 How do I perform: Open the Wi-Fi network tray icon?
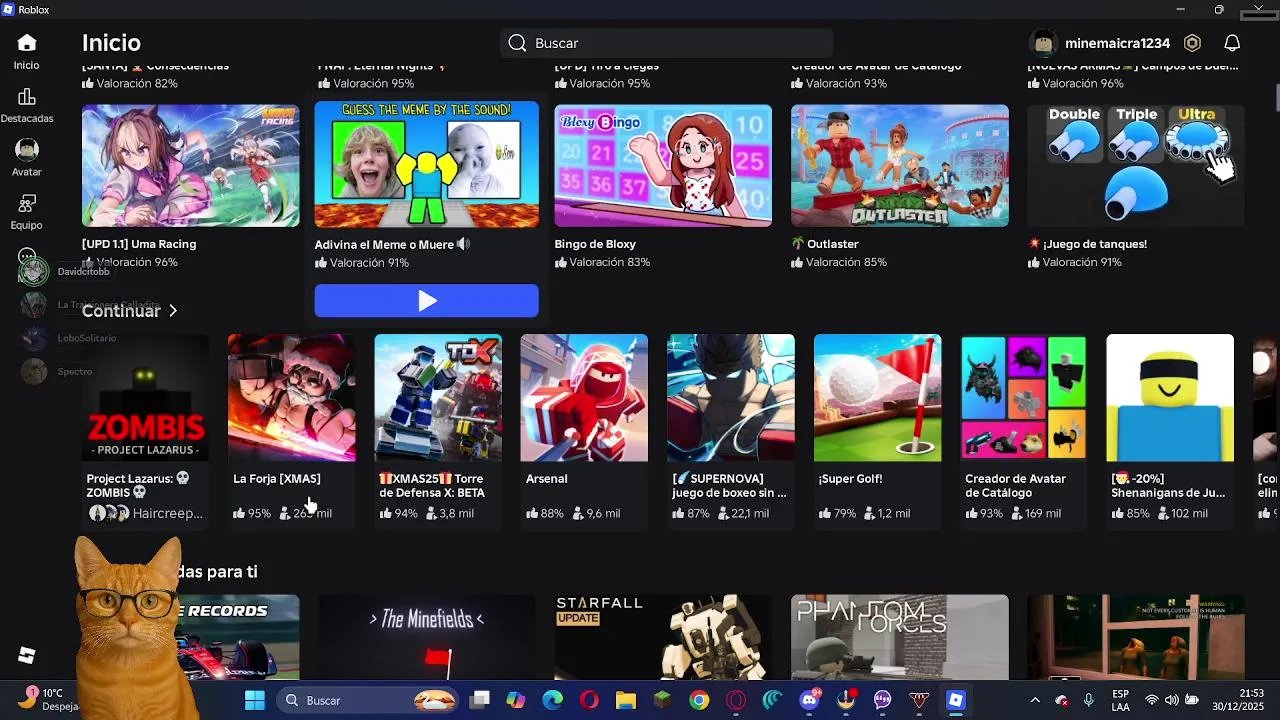(1152, 700)
